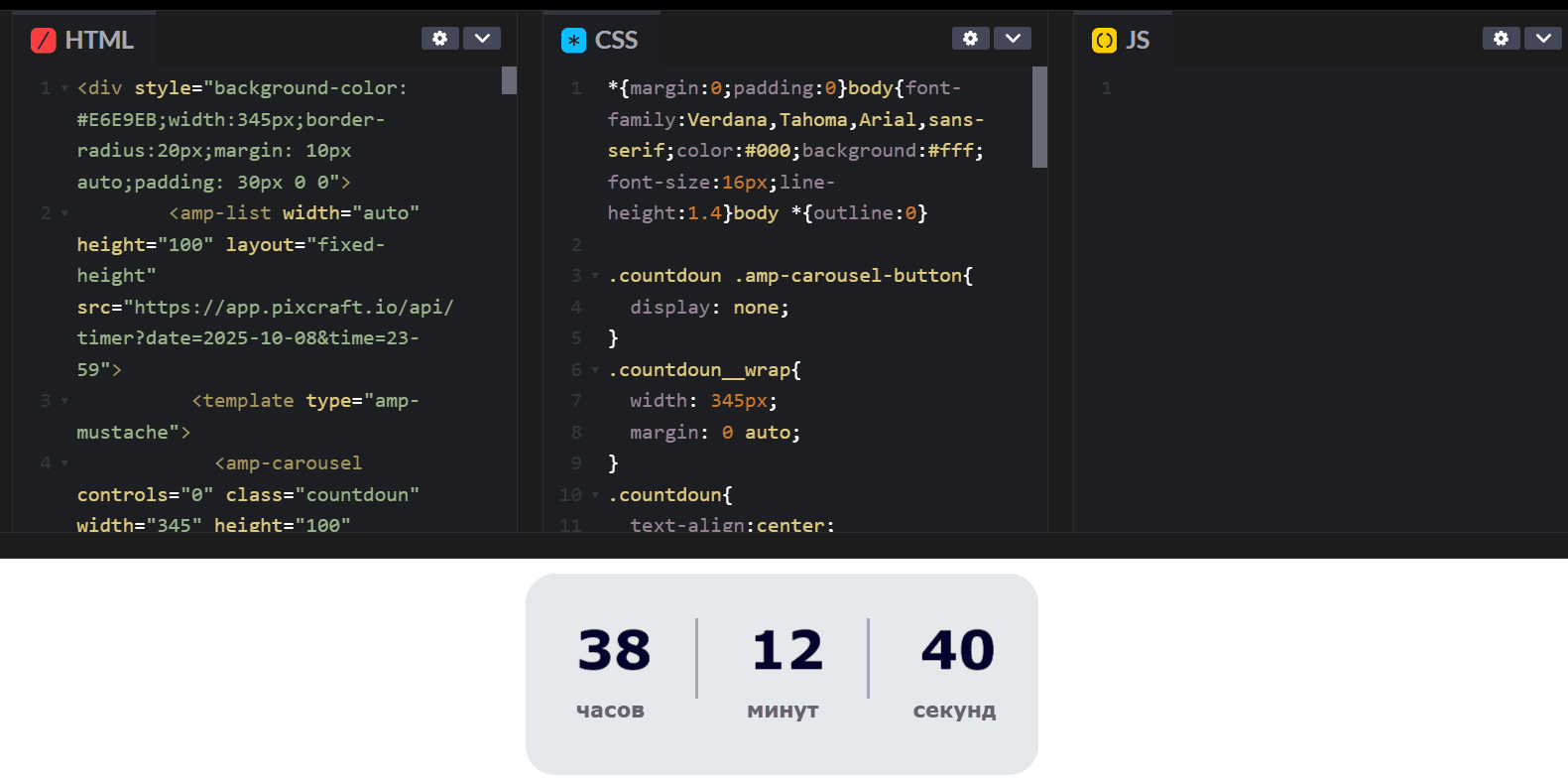Select the HTML panel title text
Screen dimensions: 1568x782
[x=98, y=41]
